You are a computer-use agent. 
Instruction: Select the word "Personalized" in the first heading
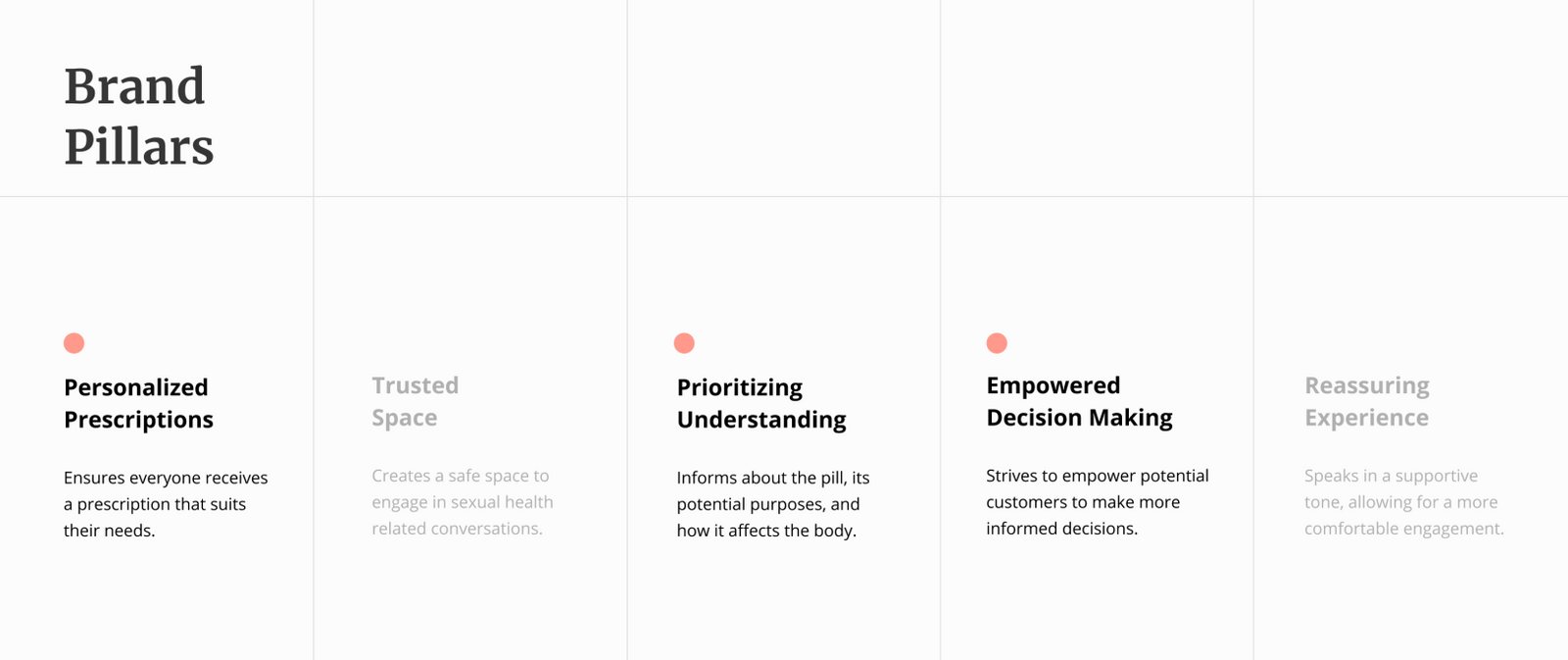136,387
